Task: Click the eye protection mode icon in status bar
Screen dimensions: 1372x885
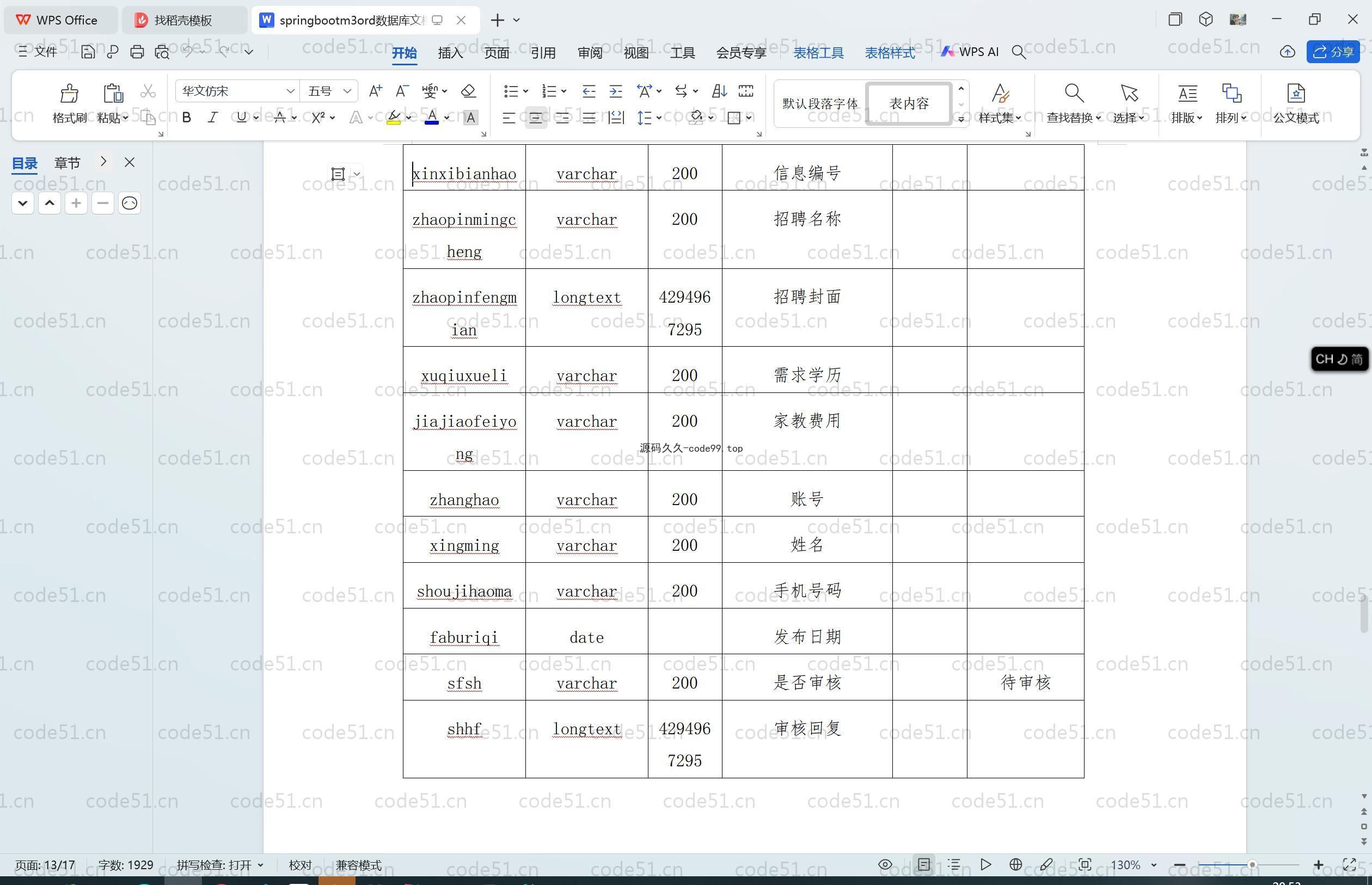Action: pyautogui.click(x=885, y=864)
